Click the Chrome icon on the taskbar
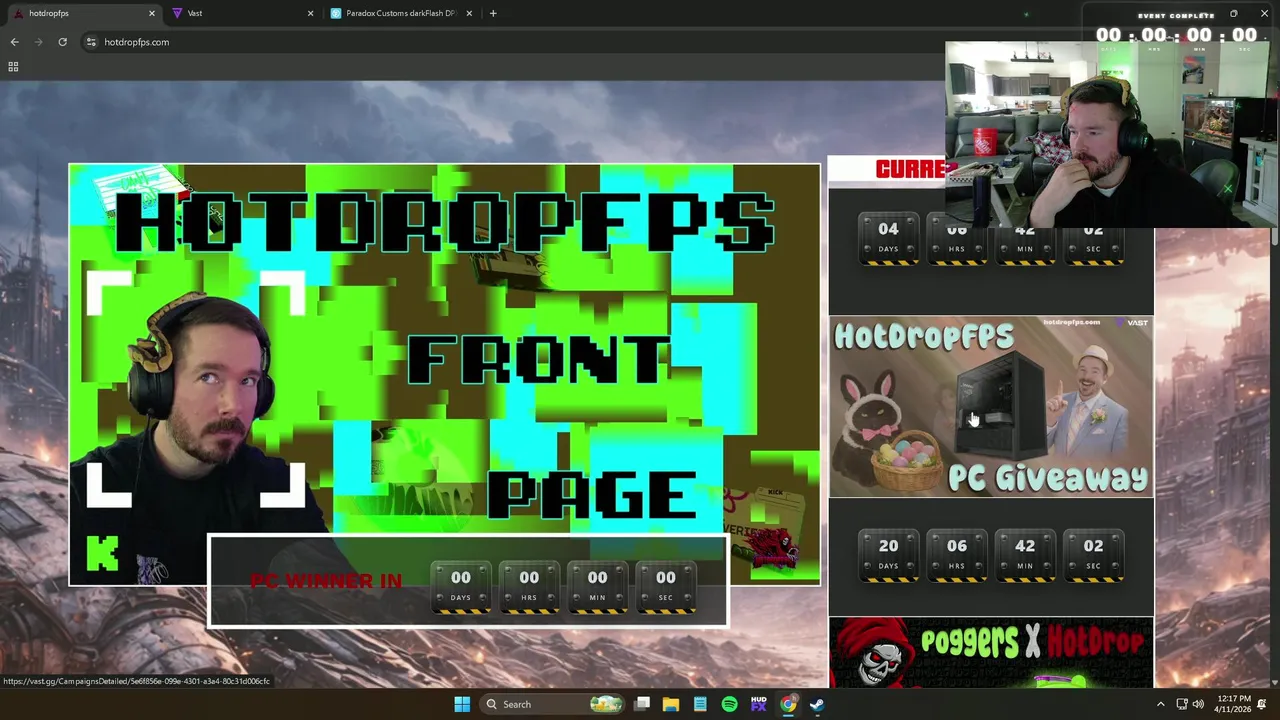Image resolution: width=1280 pixels, height=720 pixels. point(788,704)
